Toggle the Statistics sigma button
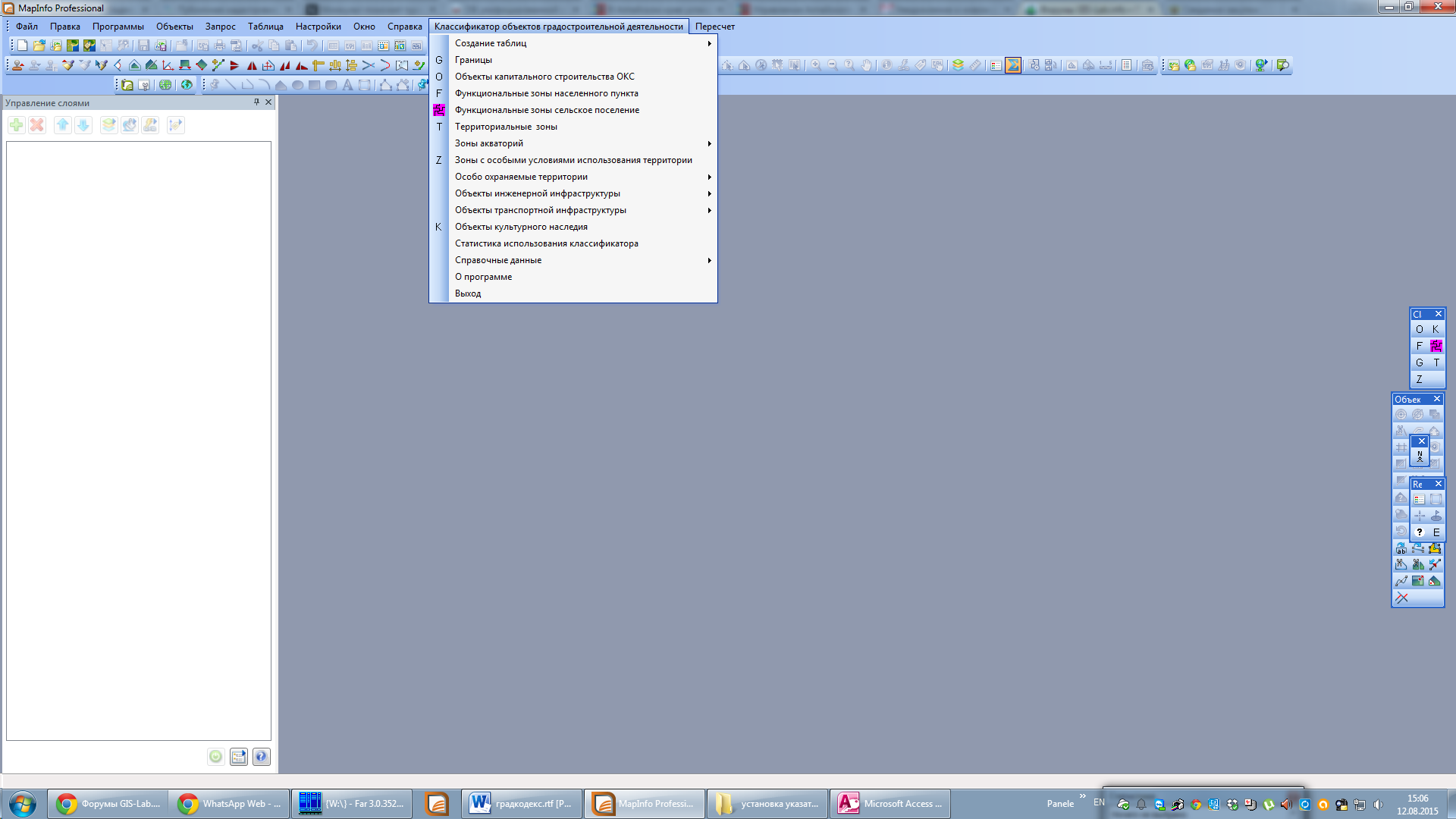 [1013, 65]
